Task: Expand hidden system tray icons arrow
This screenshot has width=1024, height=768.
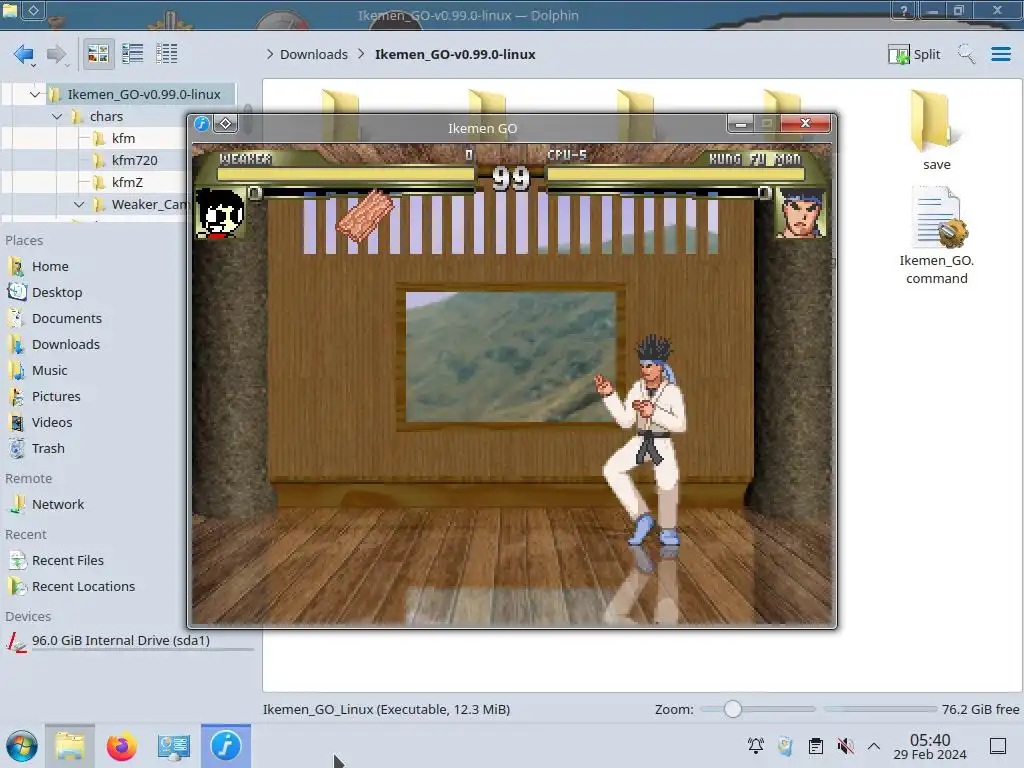Action: tap(874, 746)
